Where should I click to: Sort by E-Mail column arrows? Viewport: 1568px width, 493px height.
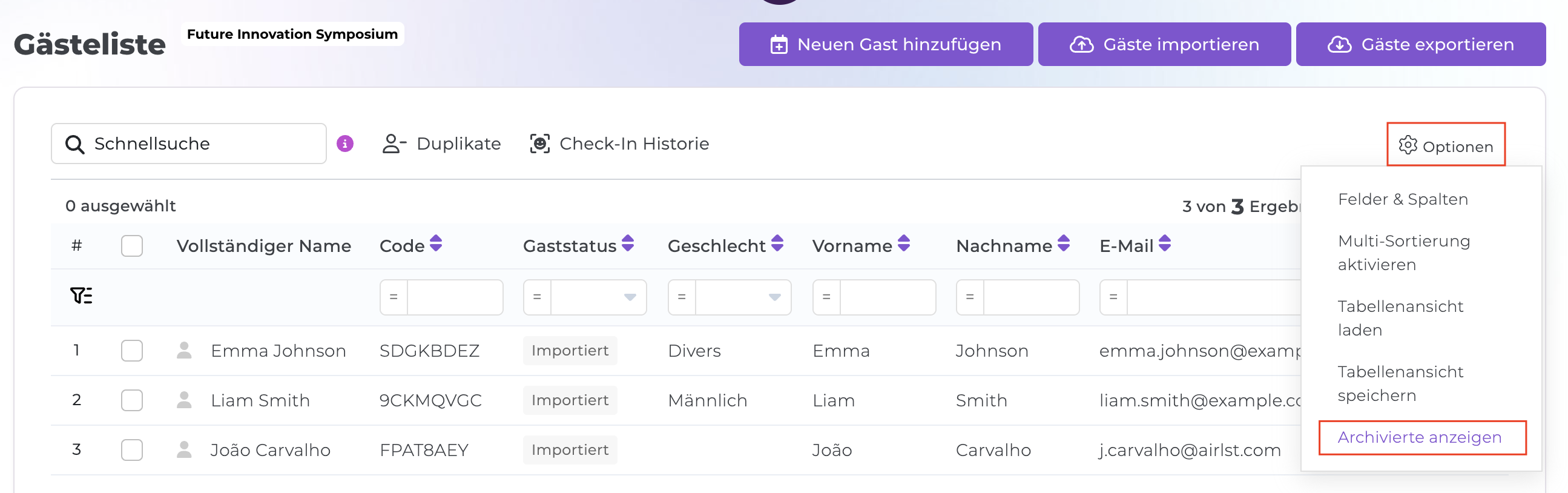tap(1164, 243)
